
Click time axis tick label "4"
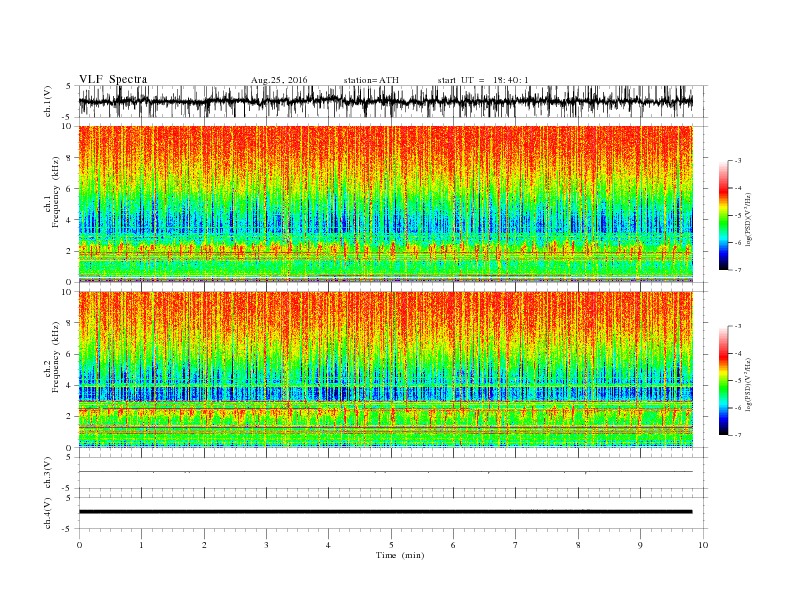[328, 545]
